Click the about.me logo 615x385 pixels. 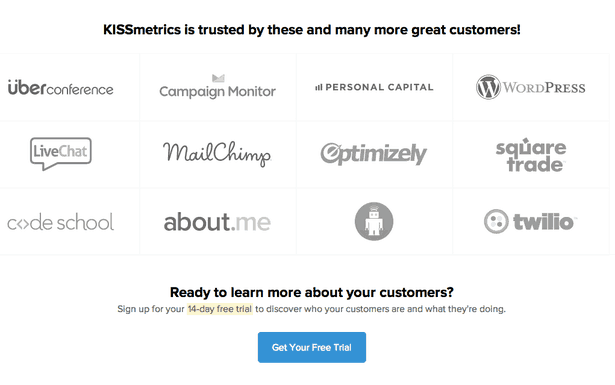tap(217, 222)
